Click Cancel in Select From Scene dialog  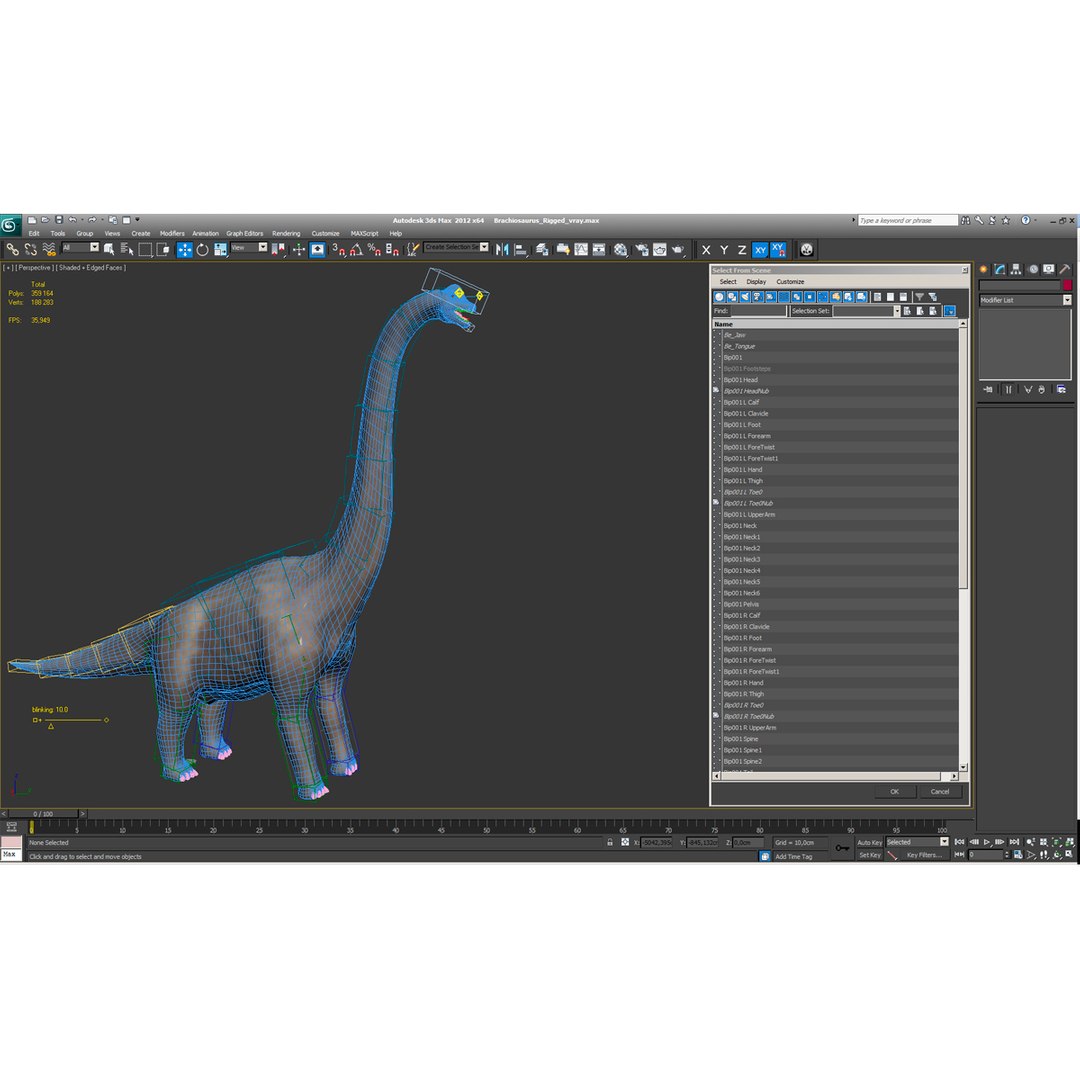(940, 791)
